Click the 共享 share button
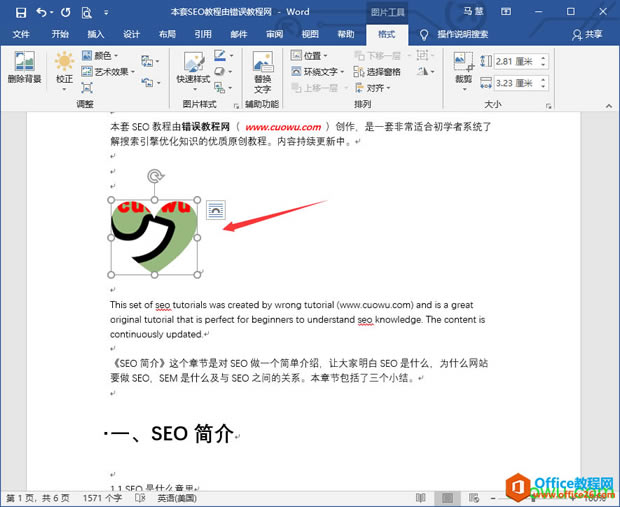This screenshot has height=507, width=620. tap(587, 34)
